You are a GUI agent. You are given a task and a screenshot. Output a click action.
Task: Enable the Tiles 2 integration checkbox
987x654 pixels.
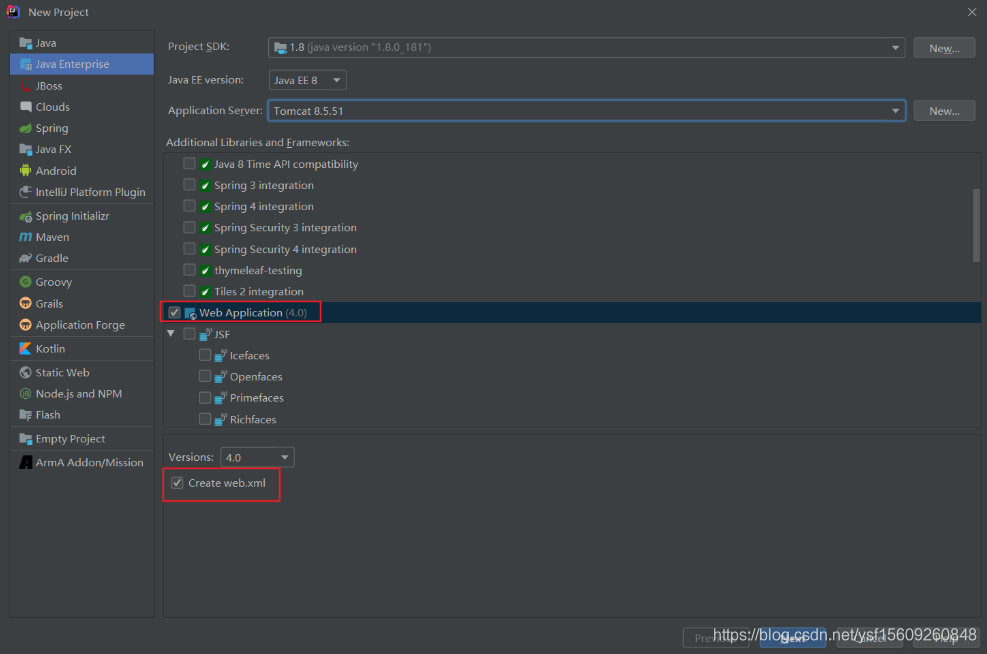[x=189, y=291]
